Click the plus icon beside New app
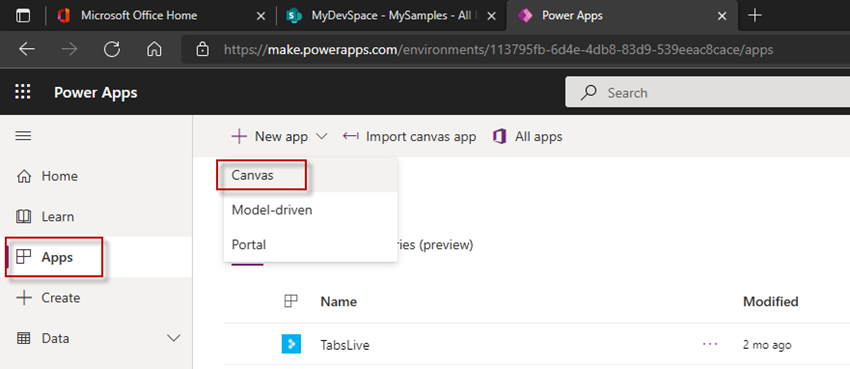Viewport: 850px width, 369px height. 239,137
